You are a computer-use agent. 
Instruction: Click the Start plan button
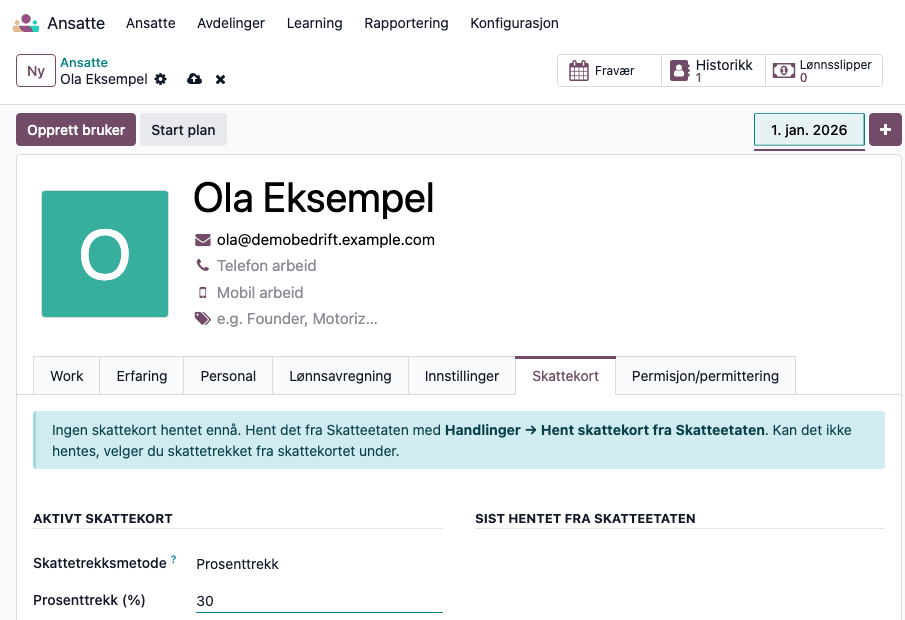184,130
